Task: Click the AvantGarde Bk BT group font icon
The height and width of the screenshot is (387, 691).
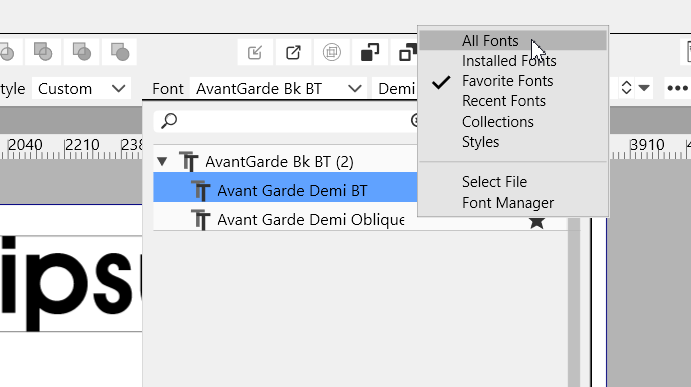Action: pyautogui.click(x=188, y=161)
